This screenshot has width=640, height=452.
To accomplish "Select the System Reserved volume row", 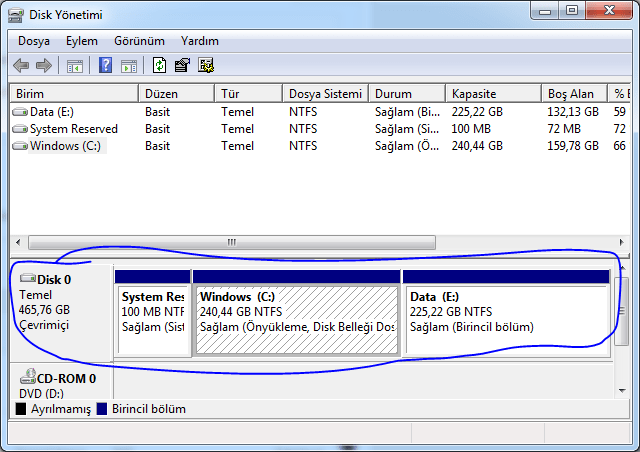I will click(x=320, y=129).
